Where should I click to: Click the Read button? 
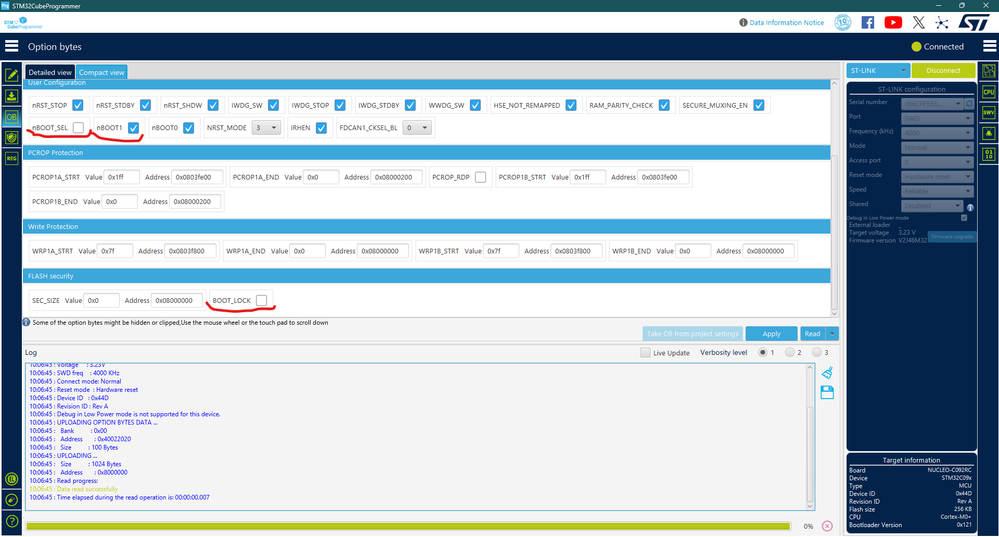coord(812,334)
